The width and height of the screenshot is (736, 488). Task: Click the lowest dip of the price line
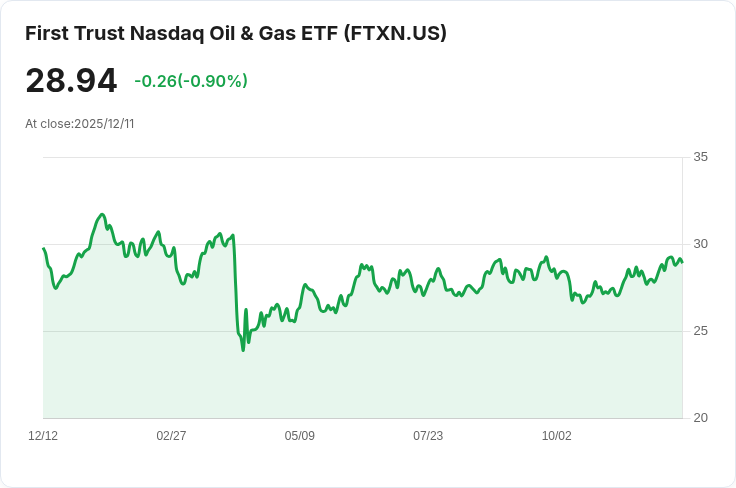pyautogui.click(x=243, y=350)
